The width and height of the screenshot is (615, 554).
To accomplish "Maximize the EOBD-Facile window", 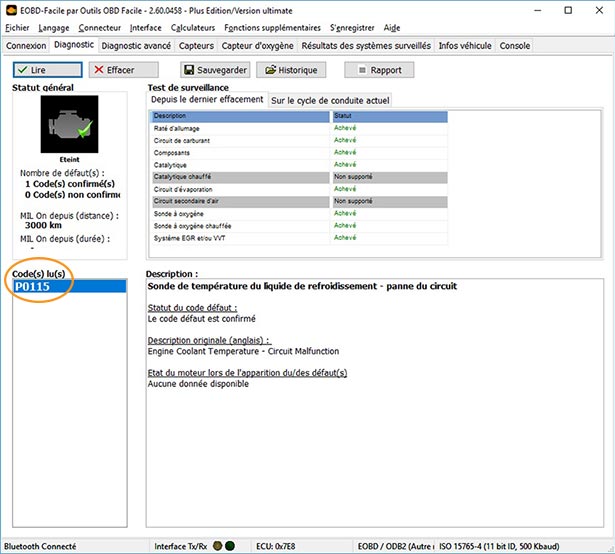I will pyautogui.click(x=568, y=11).
